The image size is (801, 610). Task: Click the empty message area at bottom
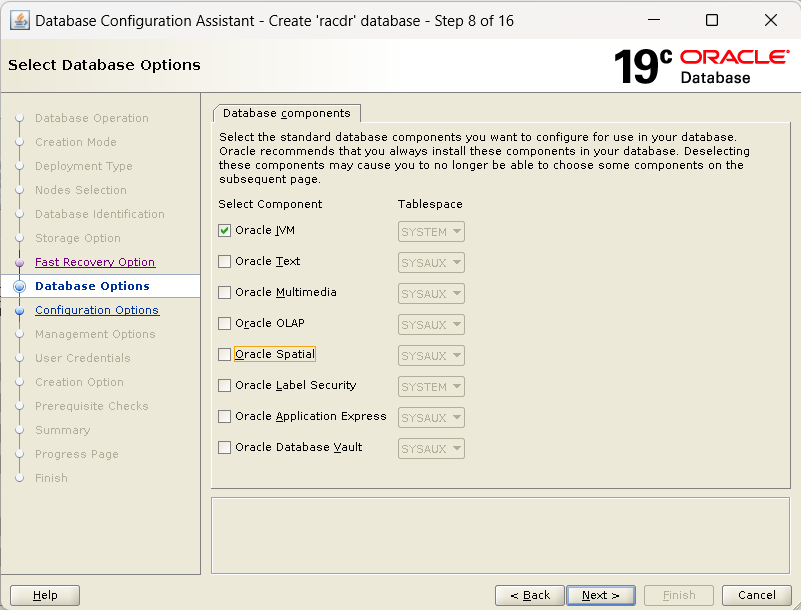pos(501,535)
